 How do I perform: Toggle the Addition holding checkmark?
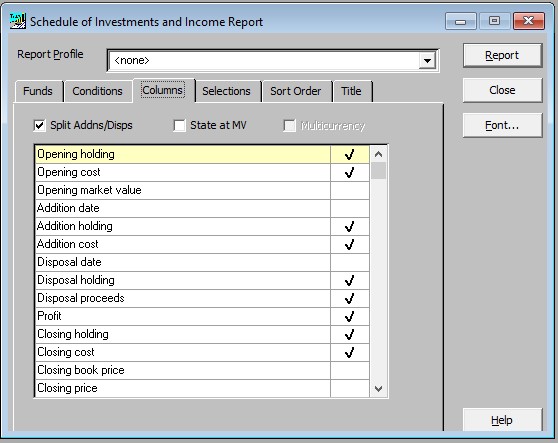(350, 226)
